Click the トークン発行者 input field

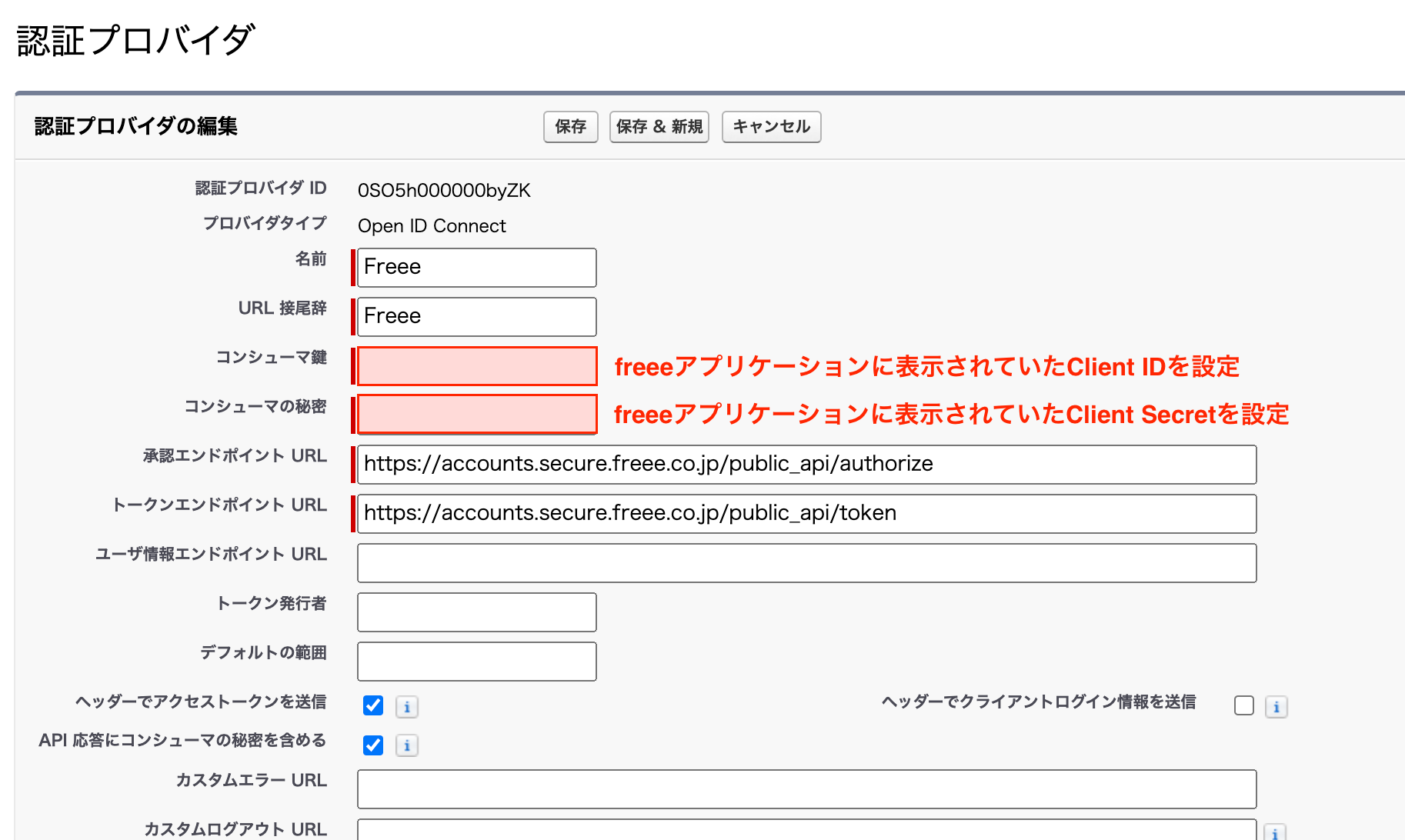point(477,612)
